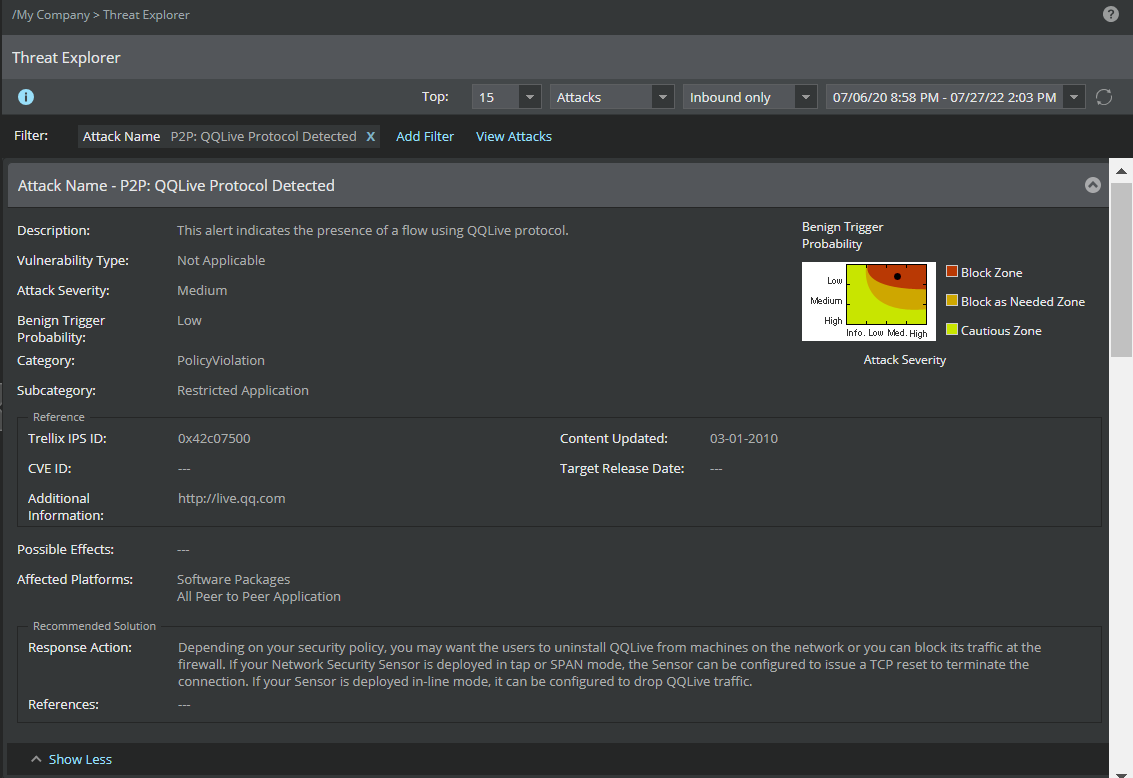Screen dimensions: 1133x778
Task: Click the Software Packages platform text
Action: click(233, 579)
